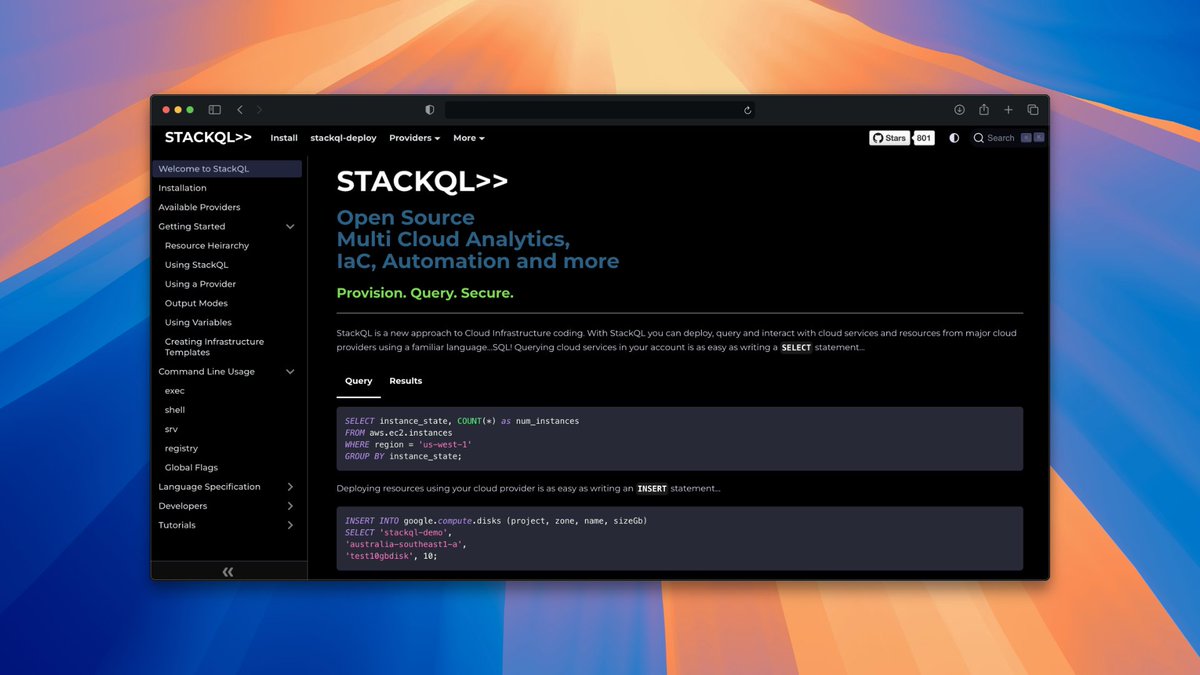The width and height of the screenshot is (1200, 675).
Task: Click the Safari address bar
Action: tap(600, 110)
